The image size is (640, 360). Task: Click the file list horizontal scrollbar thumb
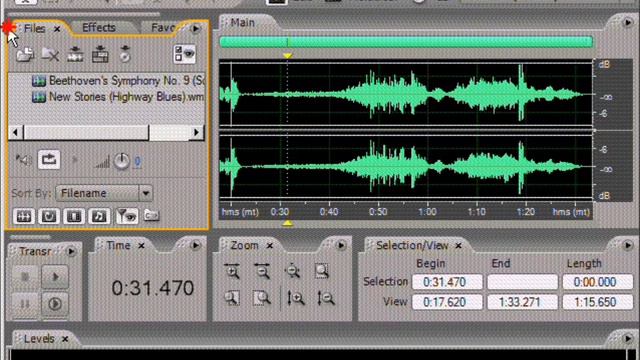pos(86,132)
